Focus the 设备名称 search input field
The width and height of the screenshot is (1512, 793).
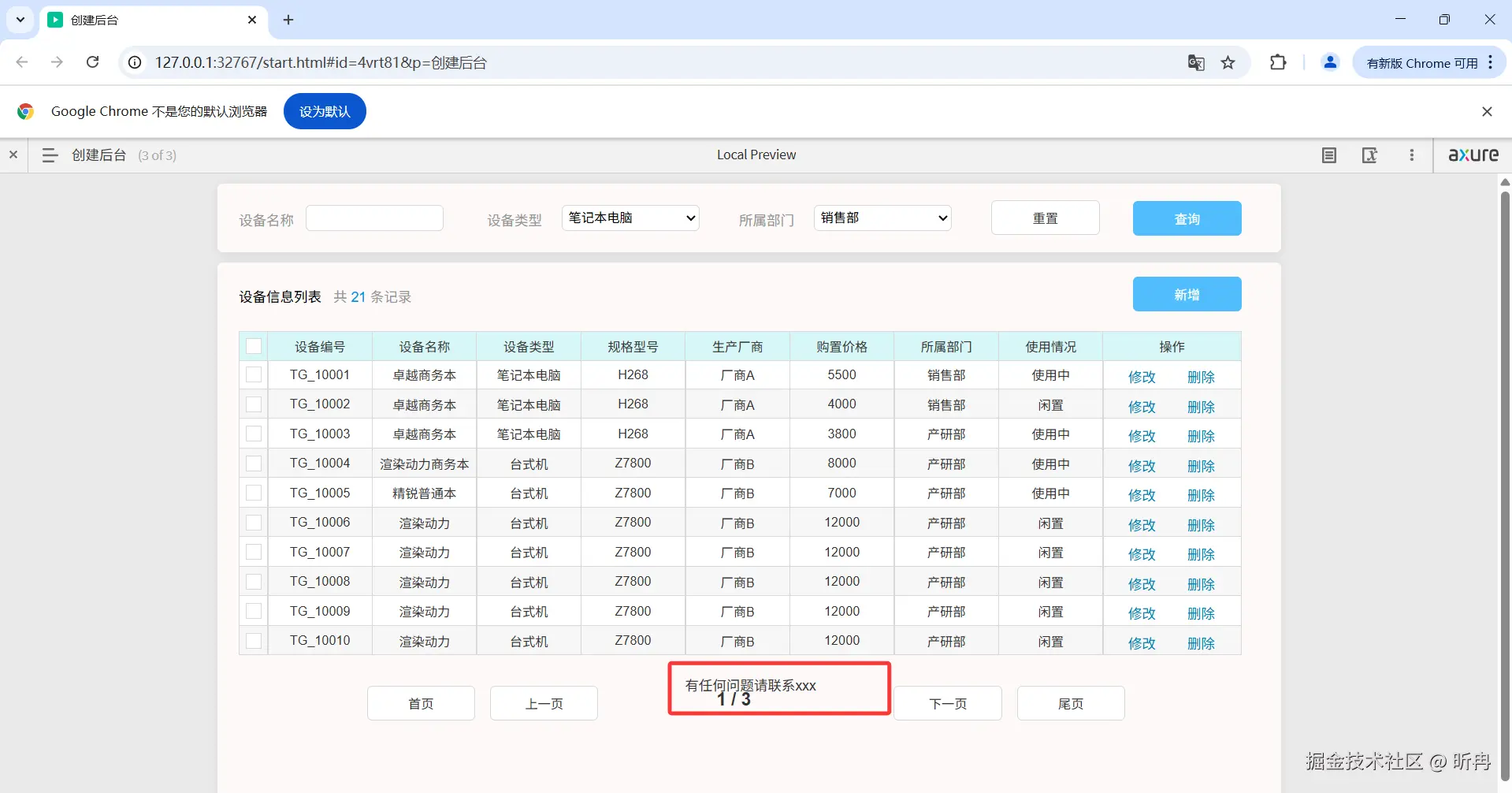(374, 218)
